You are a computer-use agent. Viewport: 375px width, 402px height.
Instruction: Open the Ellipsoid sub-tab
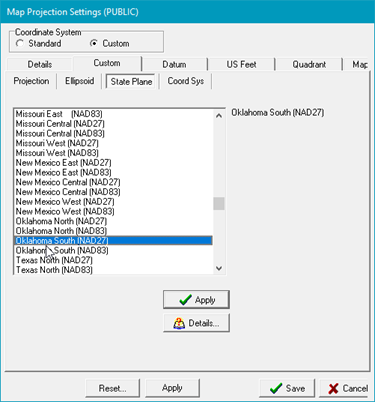tap(79, 81)
